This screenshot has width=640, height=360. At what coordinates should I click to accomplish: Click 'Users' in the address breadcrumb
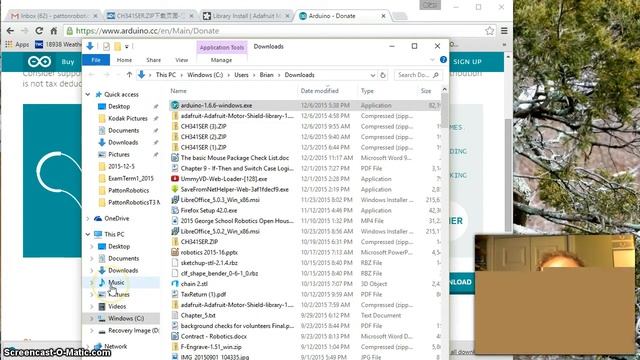(x=241, y=75)
